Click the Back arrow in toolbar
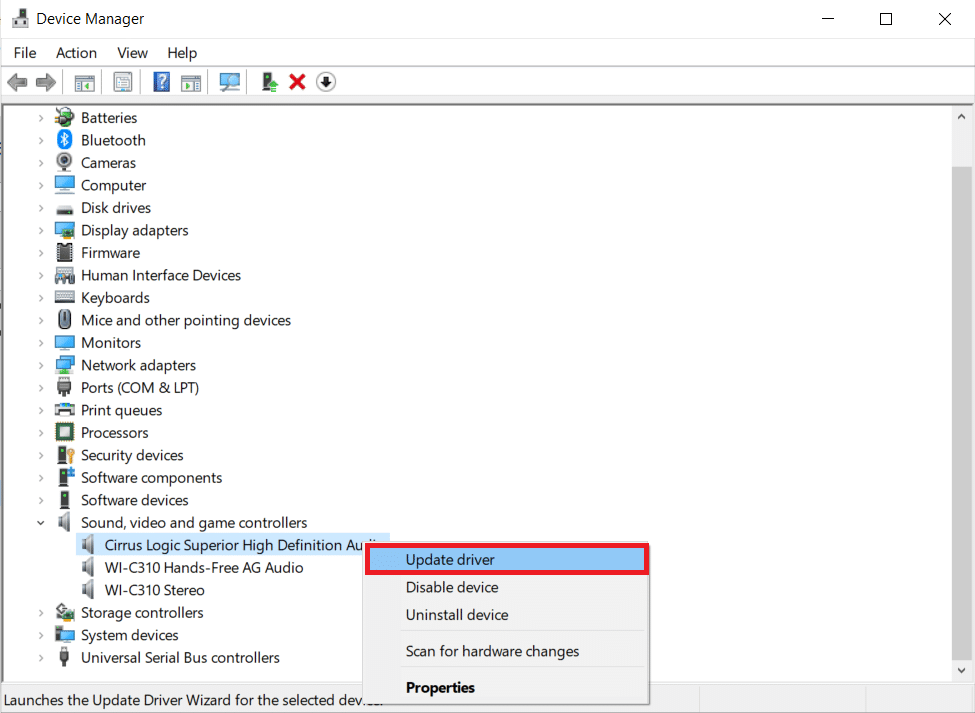This screenshot has width=975, height=713. coord(17,82)
